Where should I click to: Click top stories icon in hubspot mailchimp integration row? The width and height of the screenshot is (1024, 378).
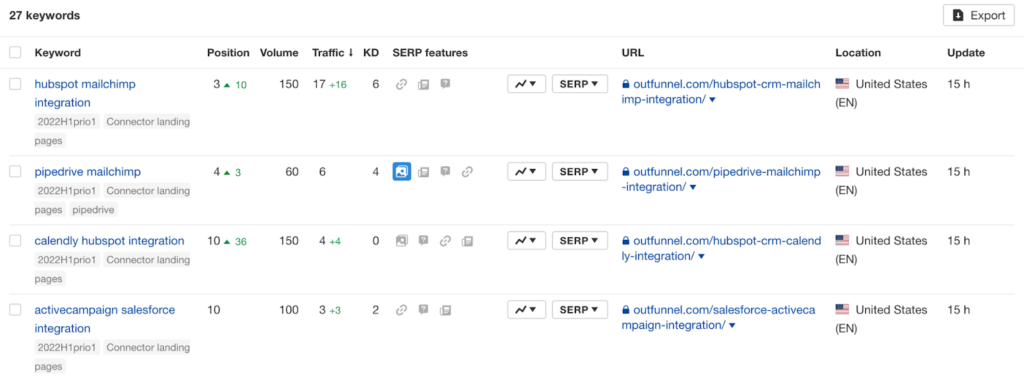point(423,84)
